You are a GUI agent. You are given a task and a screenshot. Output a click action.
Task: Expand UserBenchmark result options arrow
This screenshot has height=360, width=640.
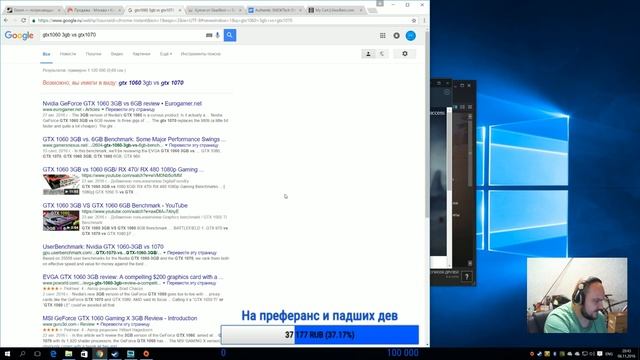point(164,253)
